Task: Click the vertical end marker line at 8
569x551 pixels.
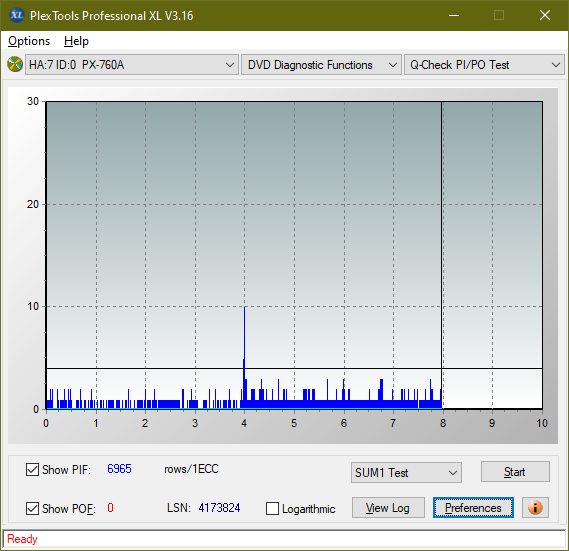Action: tap(442, 255)
